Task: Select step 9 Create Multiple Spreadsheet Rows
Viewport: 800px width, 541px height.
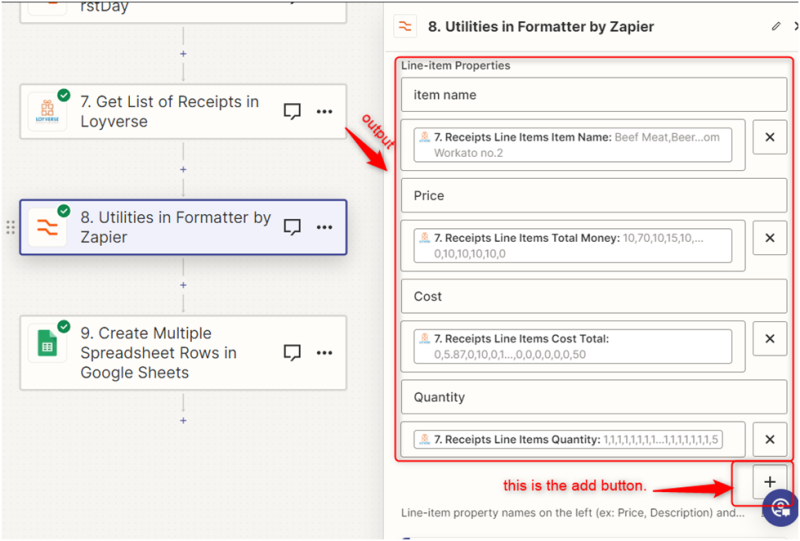Action: tap(160, 352)
